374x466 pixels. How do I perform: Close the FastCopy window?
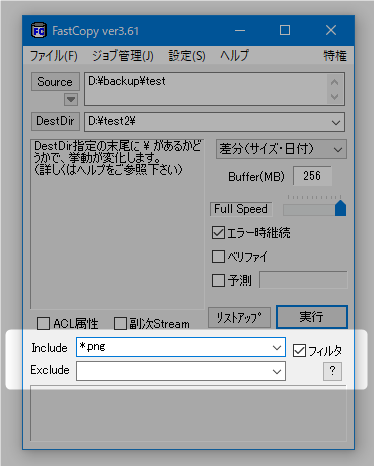(x=331, y=31)
